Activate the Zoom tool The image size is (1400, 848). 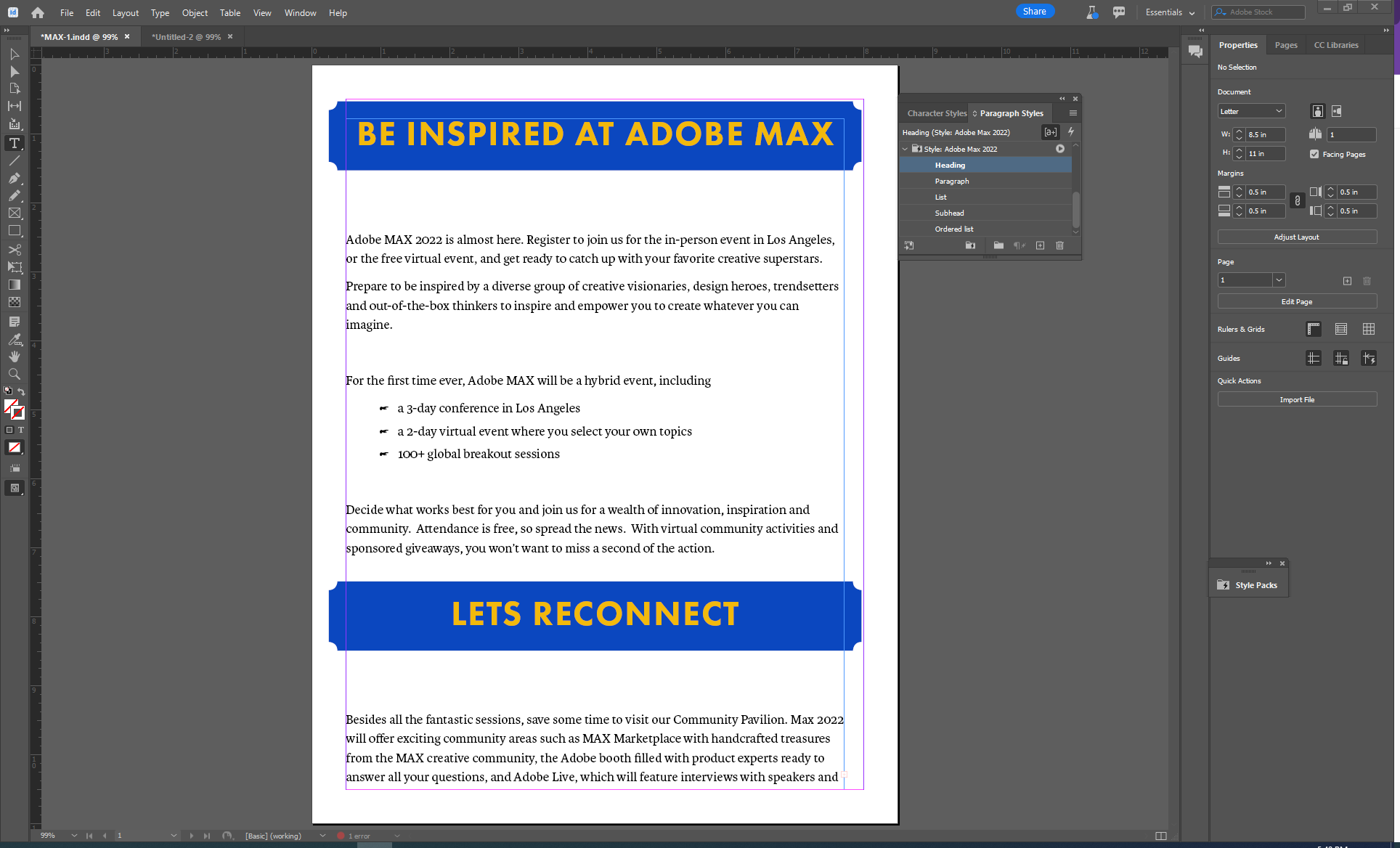(x=14, y=374)
